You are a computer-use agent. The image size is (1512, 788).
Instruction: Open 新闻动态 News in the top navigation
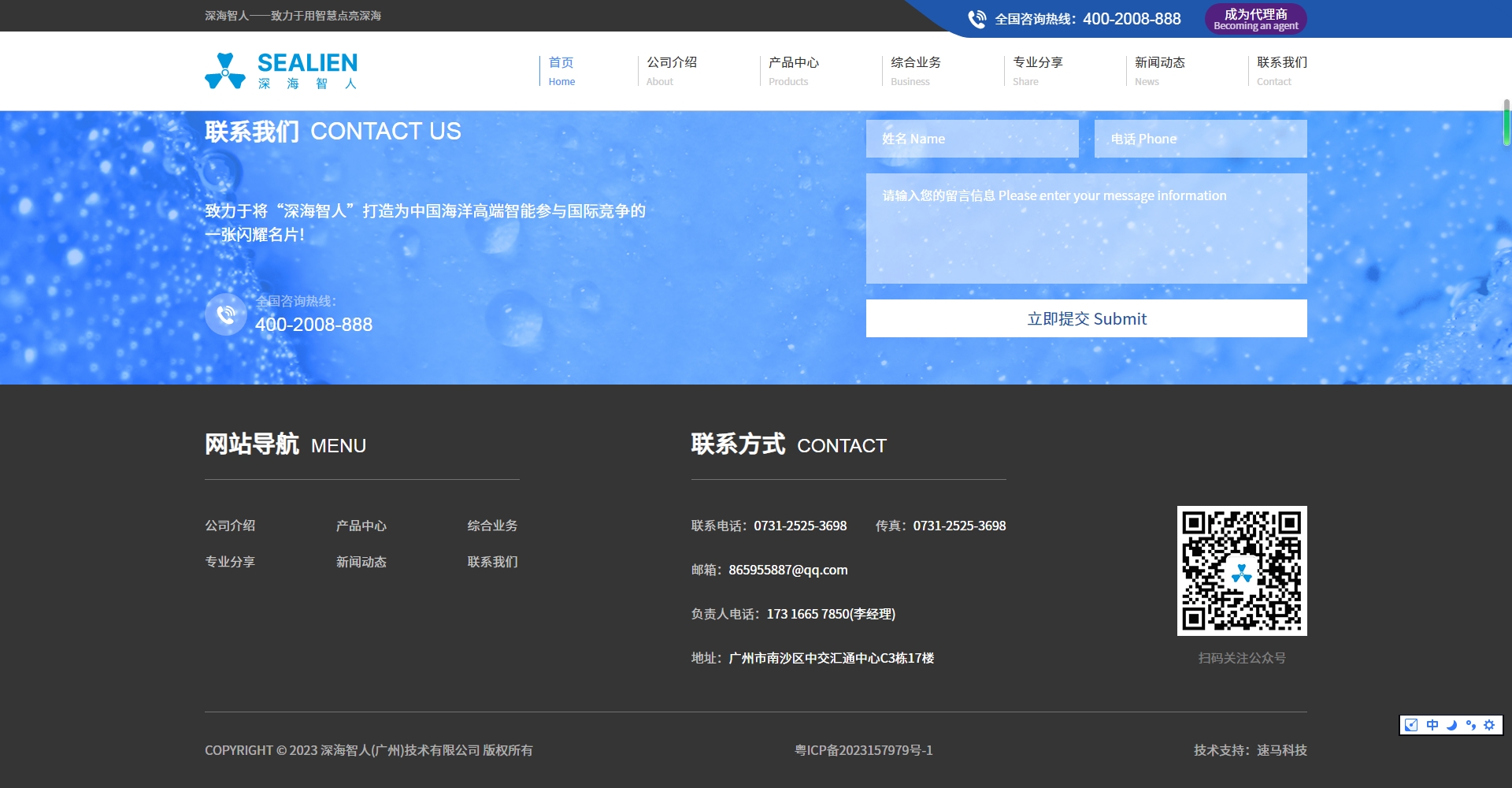coord(1160,70)
